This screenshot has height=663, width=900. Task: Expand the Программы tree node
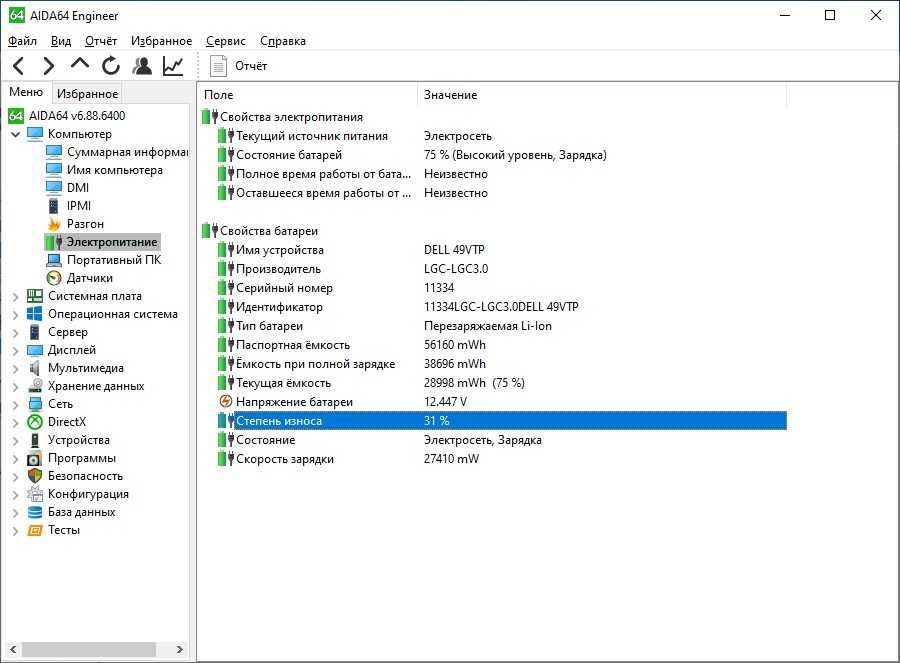[15, 459]
